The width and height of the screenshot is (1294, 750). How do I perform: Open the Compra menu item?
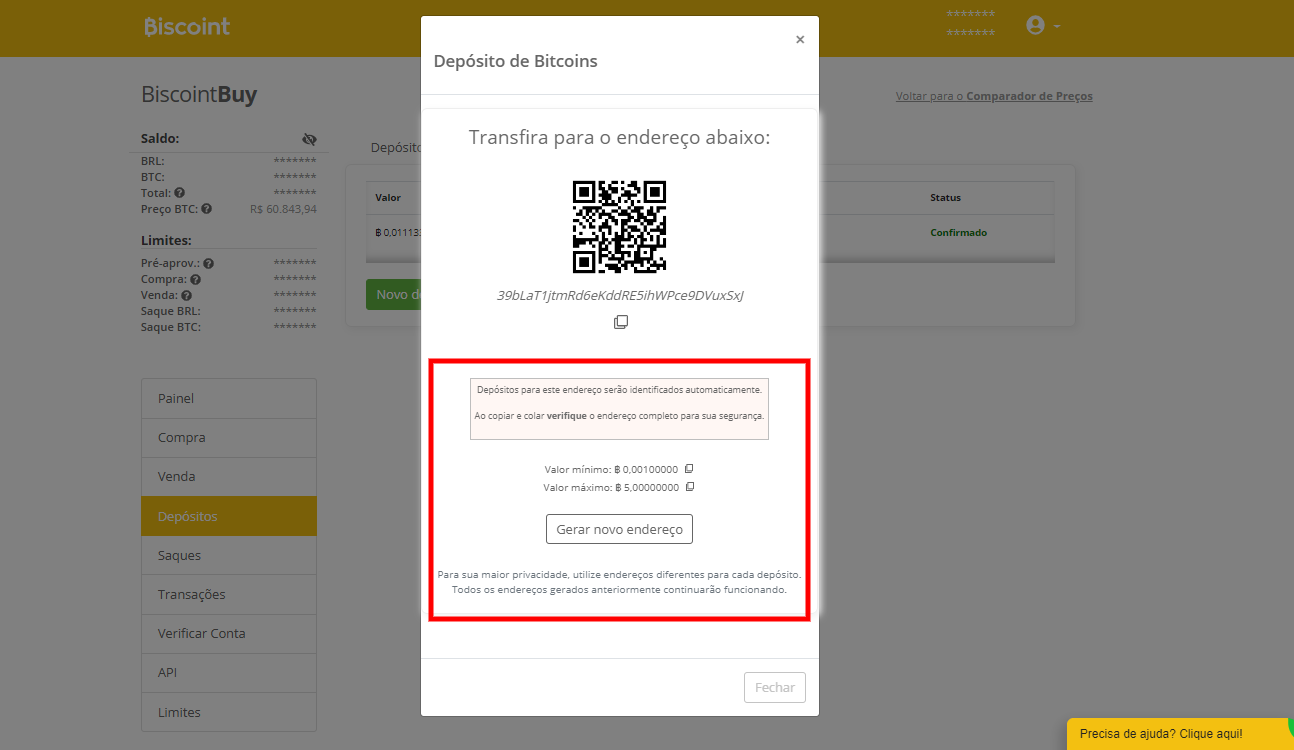tap(229, 437)
